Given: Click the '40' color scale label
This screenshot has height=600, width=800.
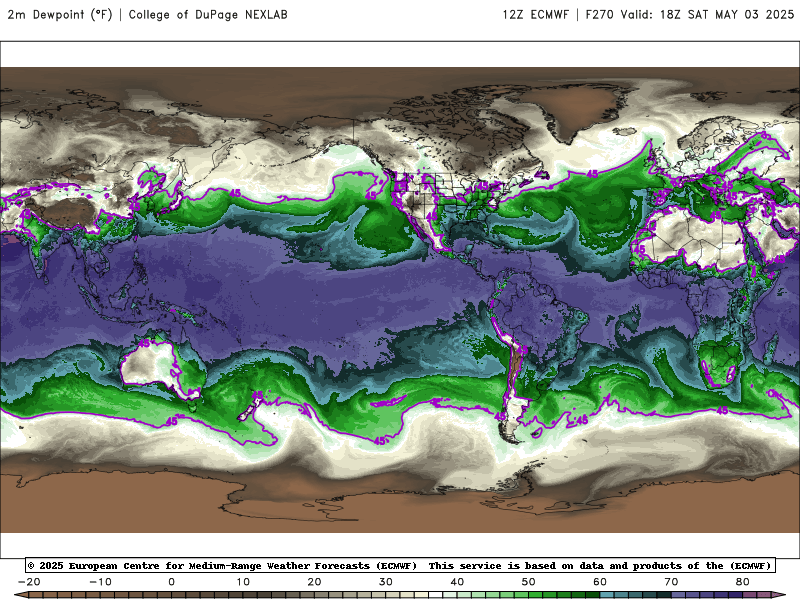Looking at the screenshot, I should [457, 582].
